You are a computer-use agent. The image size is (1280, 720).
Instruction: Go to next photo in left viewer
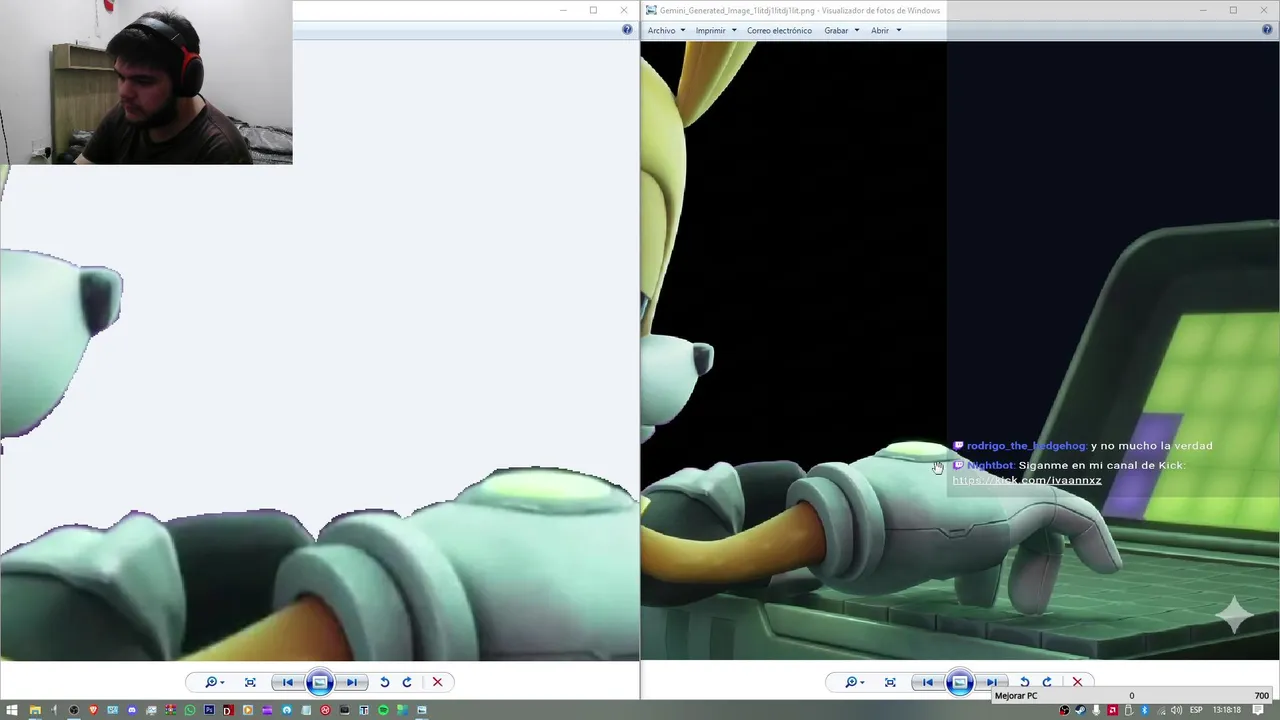[x=352, y=682]
